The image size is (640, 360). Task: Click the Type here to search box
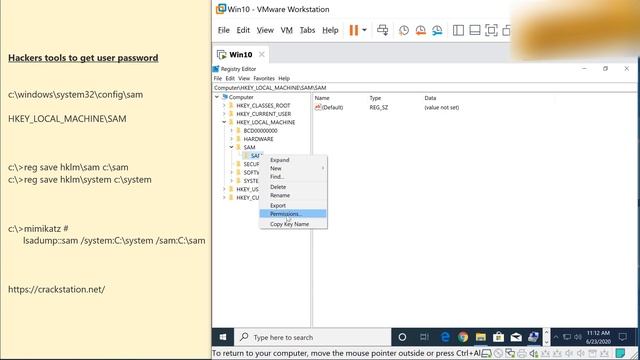pos(313,337)
